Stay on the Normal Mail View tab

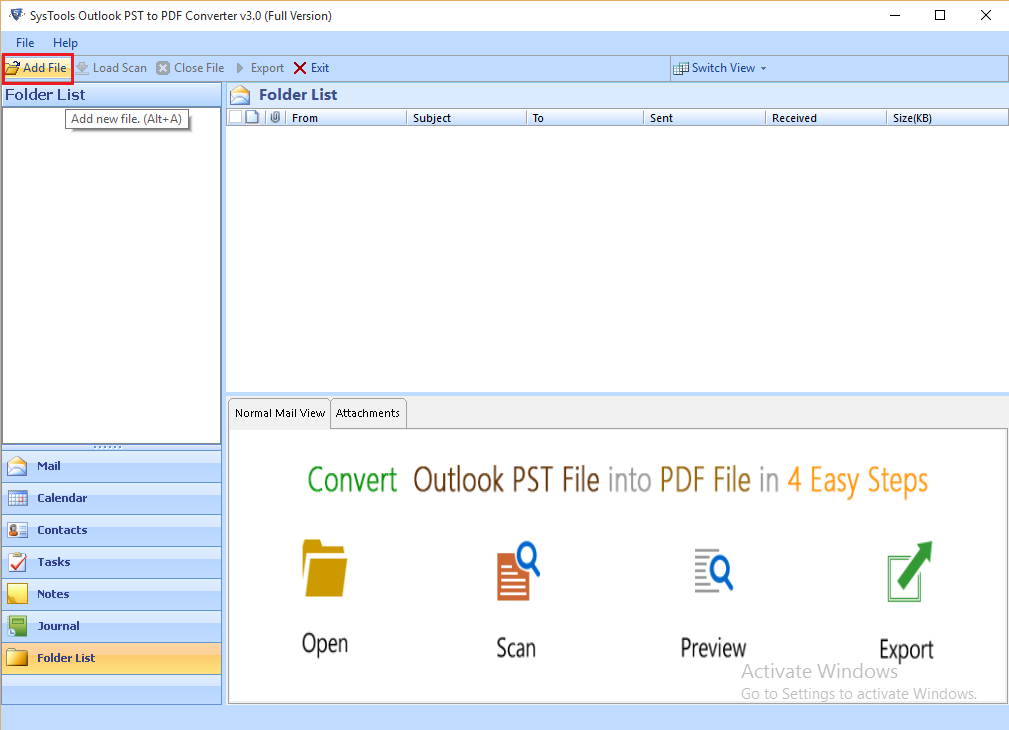pyautogui.click(x=279, y=413)
